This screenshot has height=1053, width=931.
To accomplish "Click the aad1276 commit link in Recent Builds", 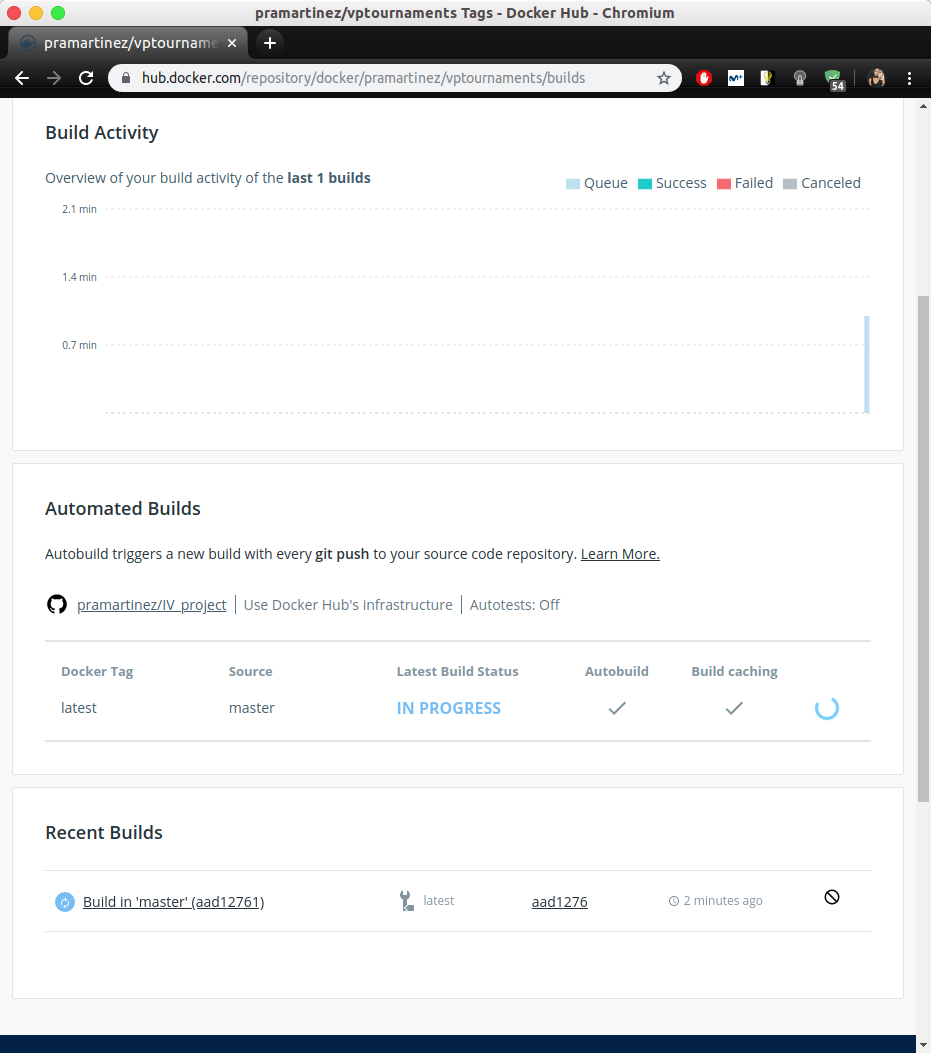I will pos(559,900).
